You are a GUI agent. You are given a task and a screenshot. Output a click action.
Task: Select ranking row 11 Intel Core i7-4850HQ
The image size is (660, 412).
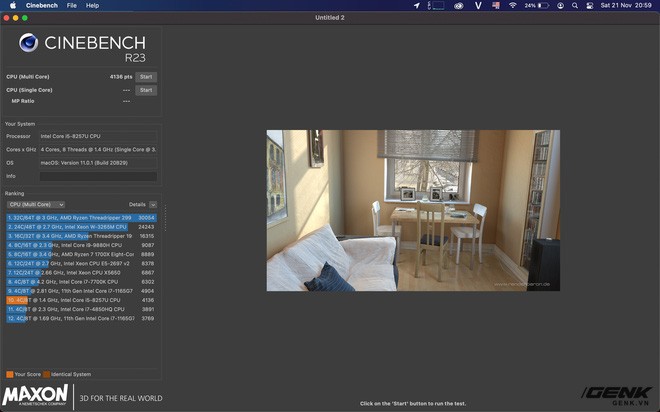click(x=82, y=309)
